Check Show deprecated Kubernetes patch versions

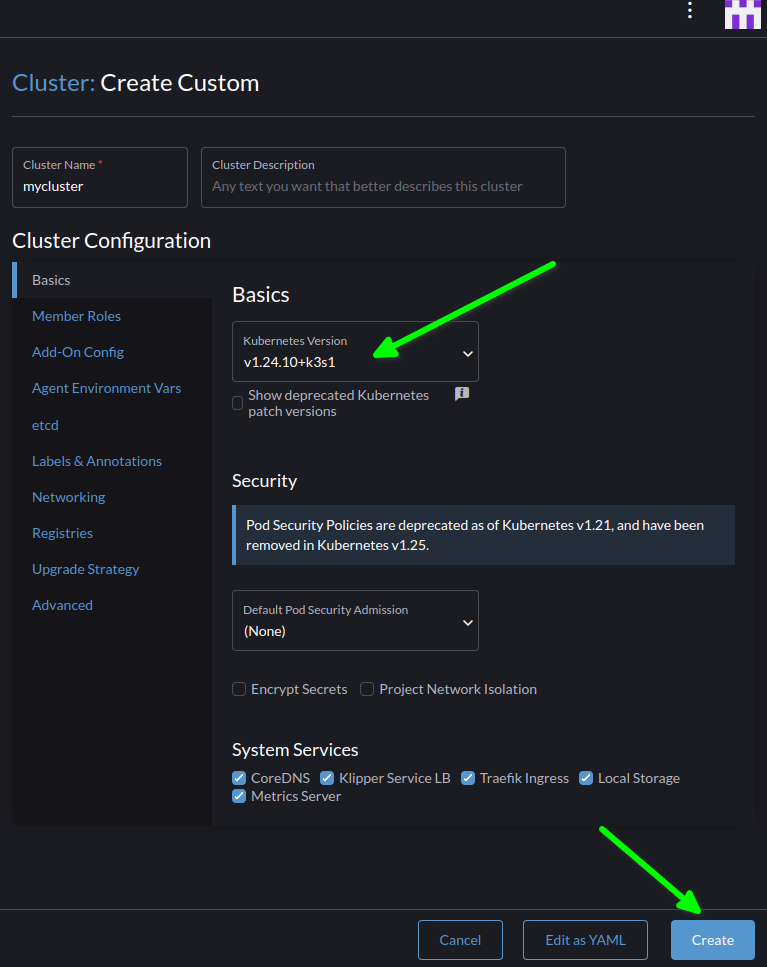236,403
